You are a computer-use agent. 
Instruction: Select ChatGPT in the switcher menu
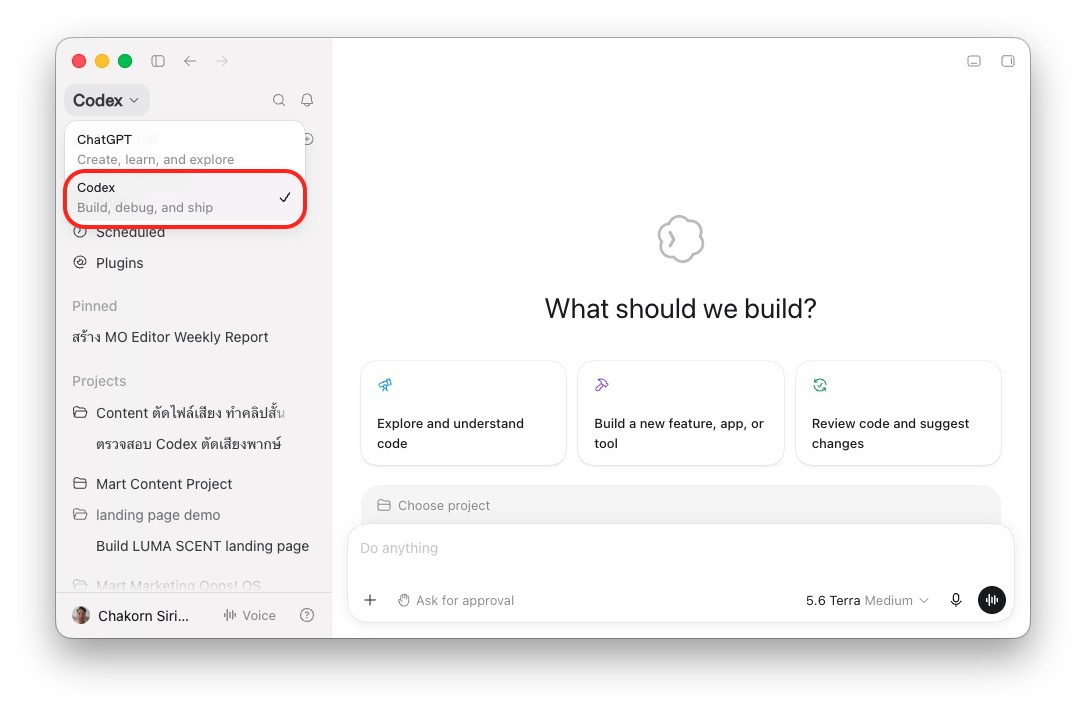pos(185,149)
